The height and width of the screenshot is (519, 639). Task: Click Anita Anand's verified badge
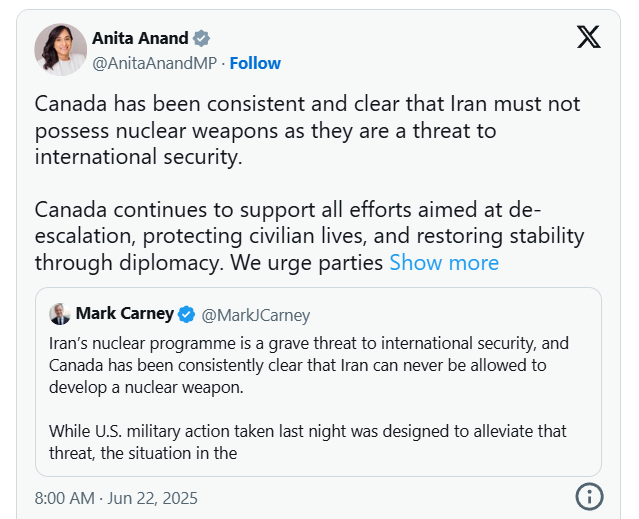tap(202, 39)
